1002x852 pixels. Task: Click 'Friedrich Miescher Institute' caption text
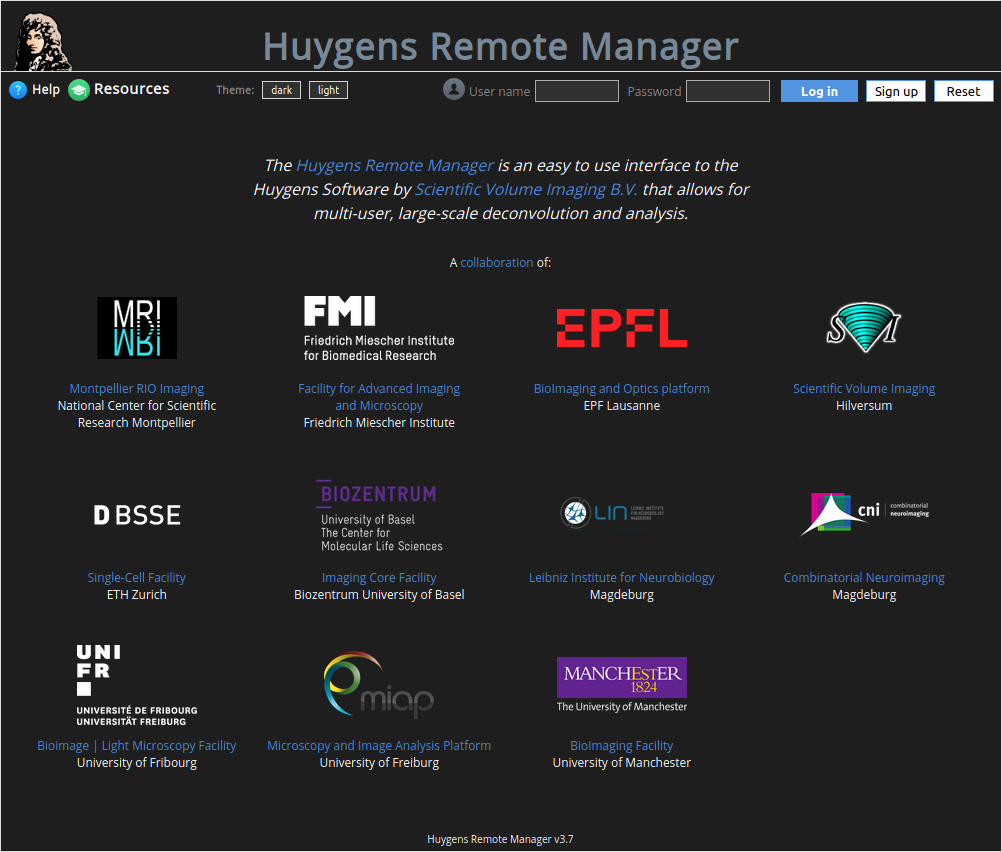[x=379, y=423]
